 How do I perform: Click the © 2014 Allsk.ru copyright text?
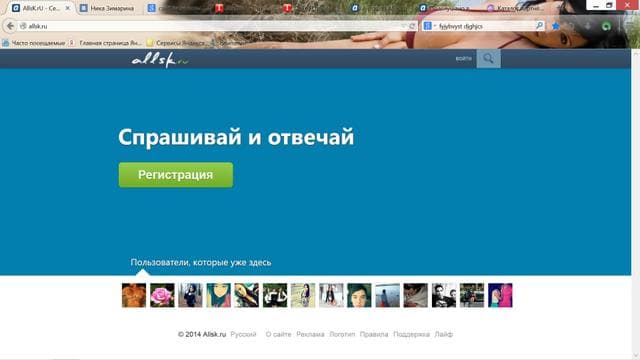[x=202, y=334]
